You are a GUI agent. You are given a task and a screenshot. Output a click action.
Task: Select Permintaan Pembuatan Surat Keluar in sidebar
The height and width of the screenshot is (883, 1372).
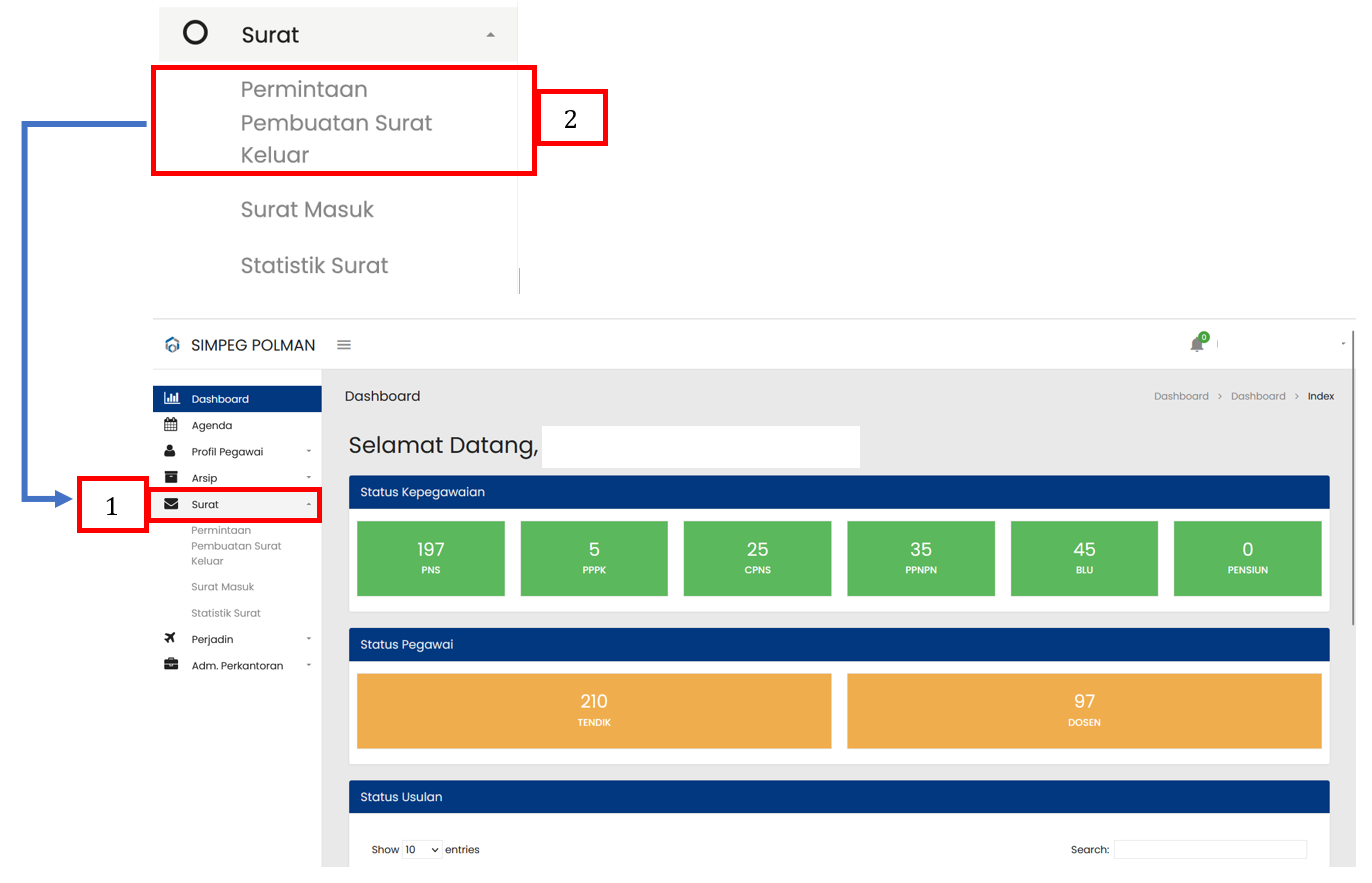[x=236, y=546]
